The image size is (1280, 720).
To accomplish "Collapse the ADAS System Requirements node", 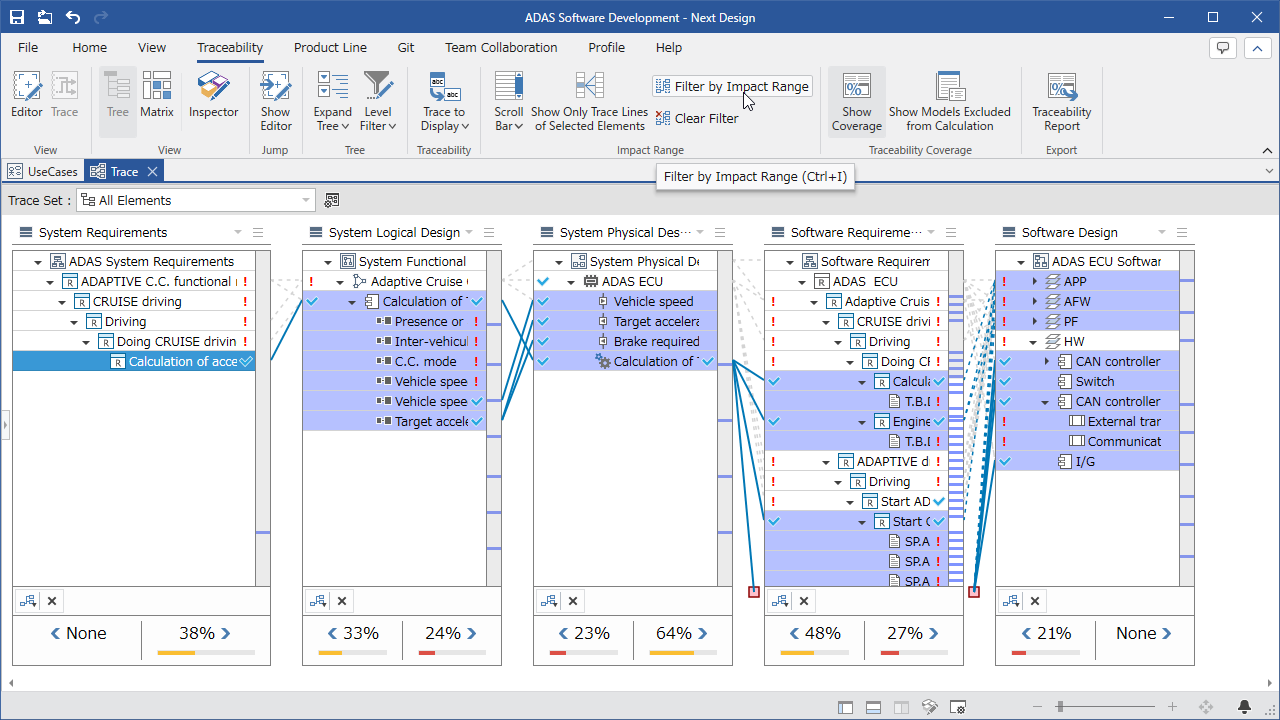I will [37, 261].
